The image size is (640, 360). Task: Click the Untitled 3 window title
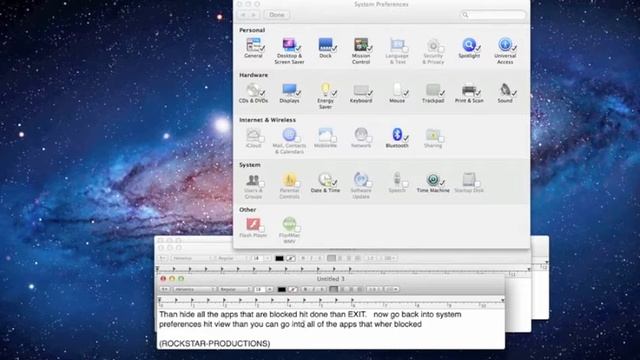(x=331, y=279)
